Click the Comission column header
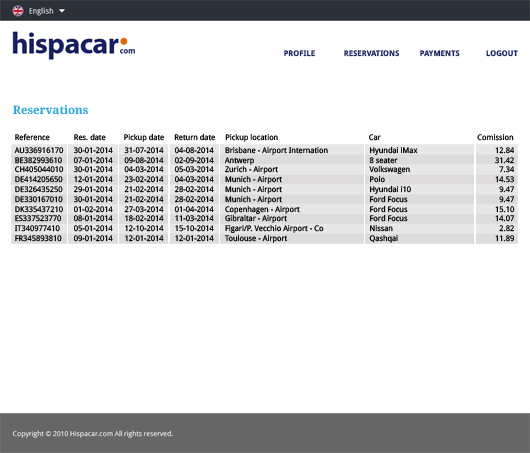Viewport: 530px width, 453px height. 495,137
